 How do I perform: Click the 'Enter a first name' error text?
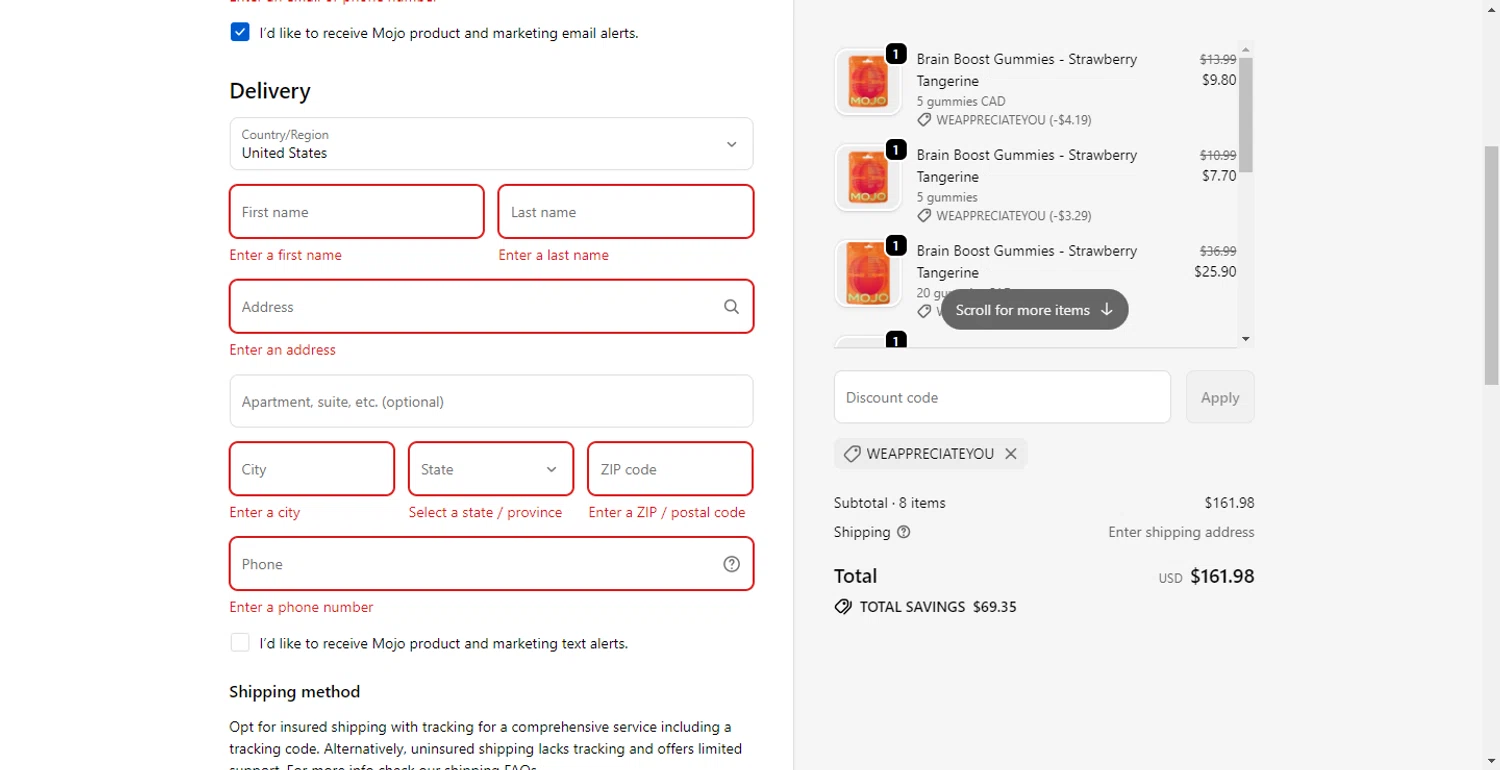point(286,255)
